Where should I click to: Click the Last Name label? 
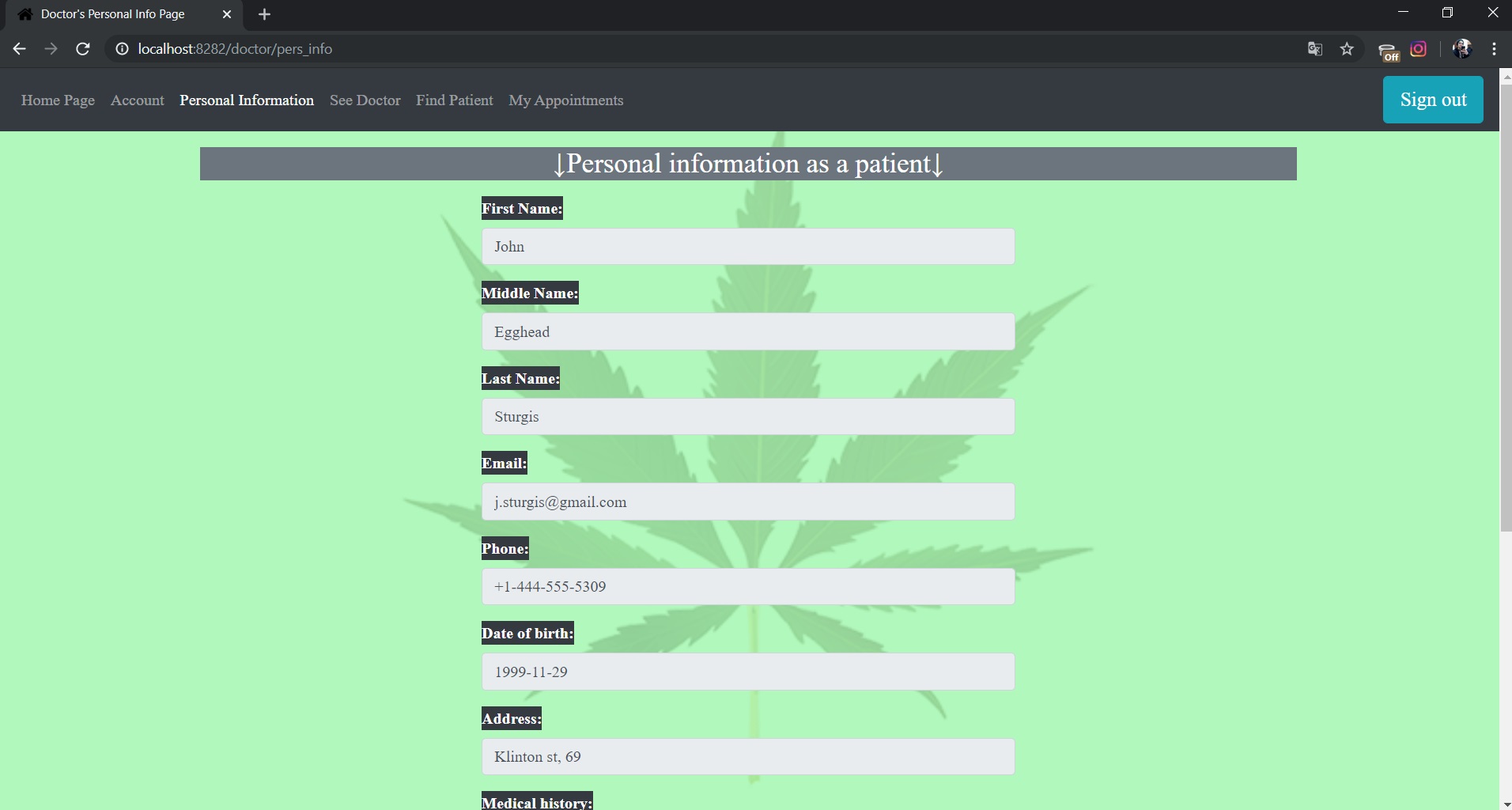(520, 379)
